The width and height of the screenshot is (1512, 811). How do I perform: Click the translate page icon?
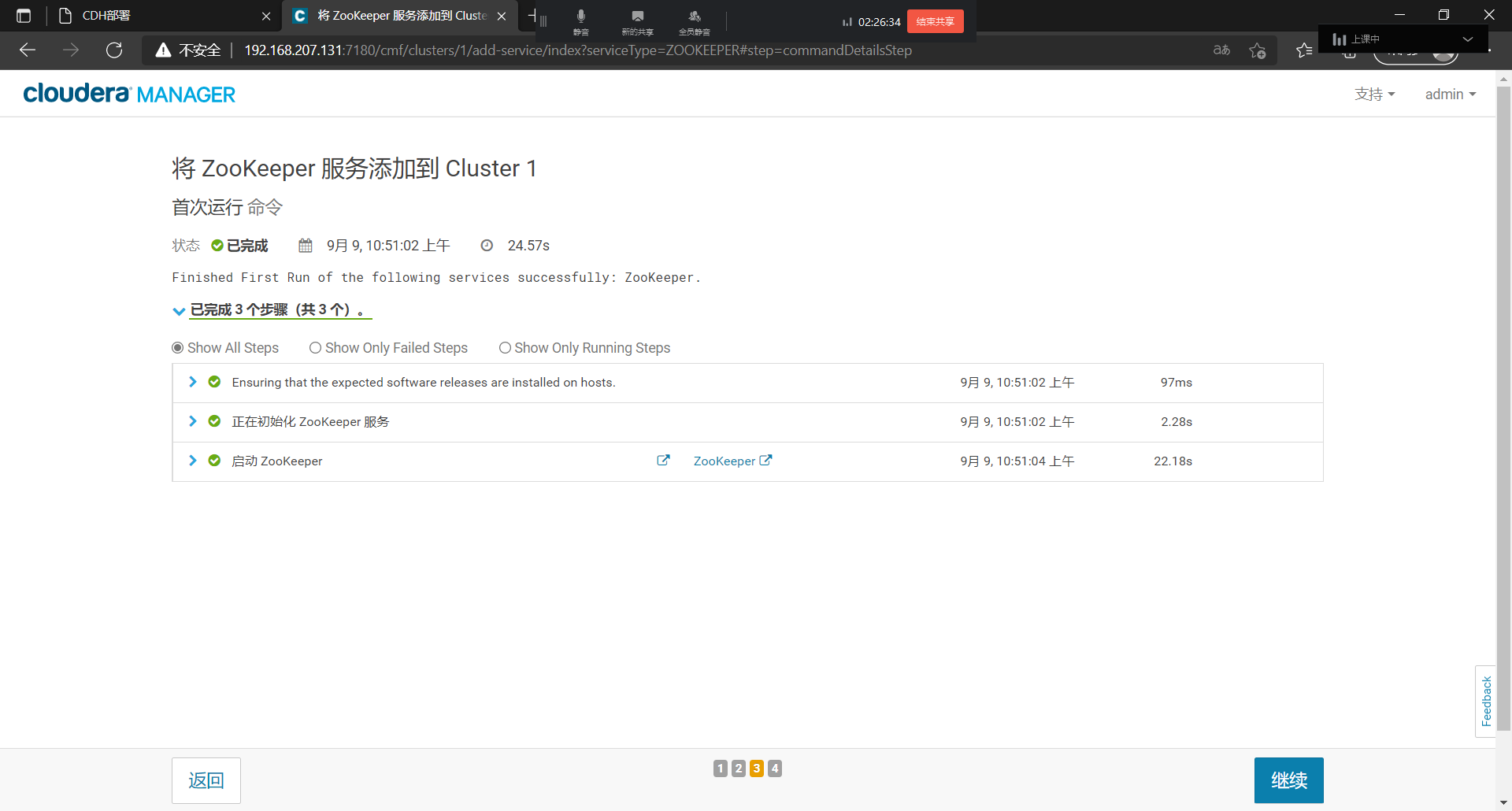coord(1221,50)
